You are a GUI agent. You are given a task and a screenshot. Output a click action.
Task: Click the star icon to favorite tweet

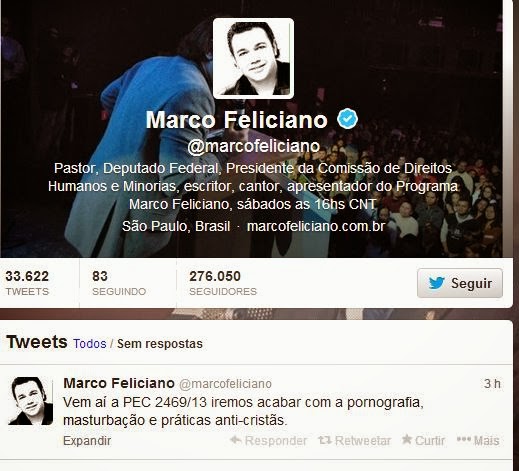407,439
